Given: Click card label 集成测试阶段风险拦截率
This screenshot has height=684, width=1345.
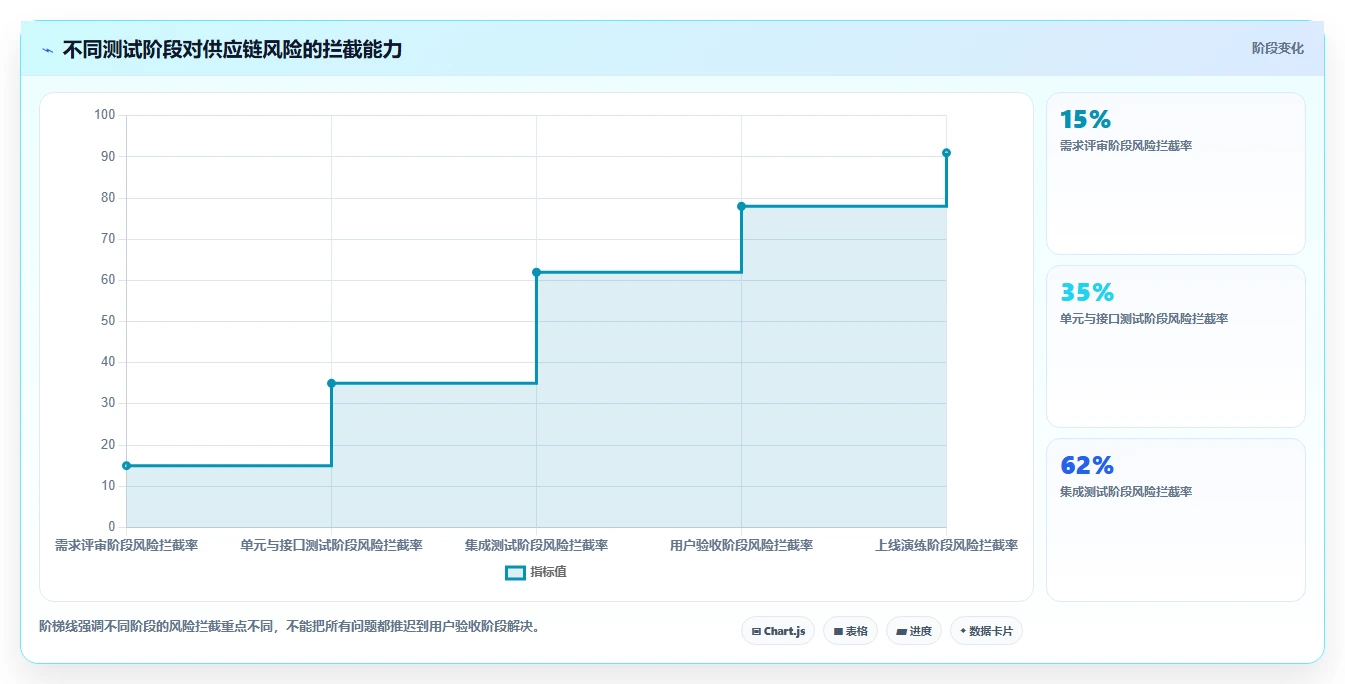Looking at the screenshot, I should pyautogui.click(x=1126, y=492).
